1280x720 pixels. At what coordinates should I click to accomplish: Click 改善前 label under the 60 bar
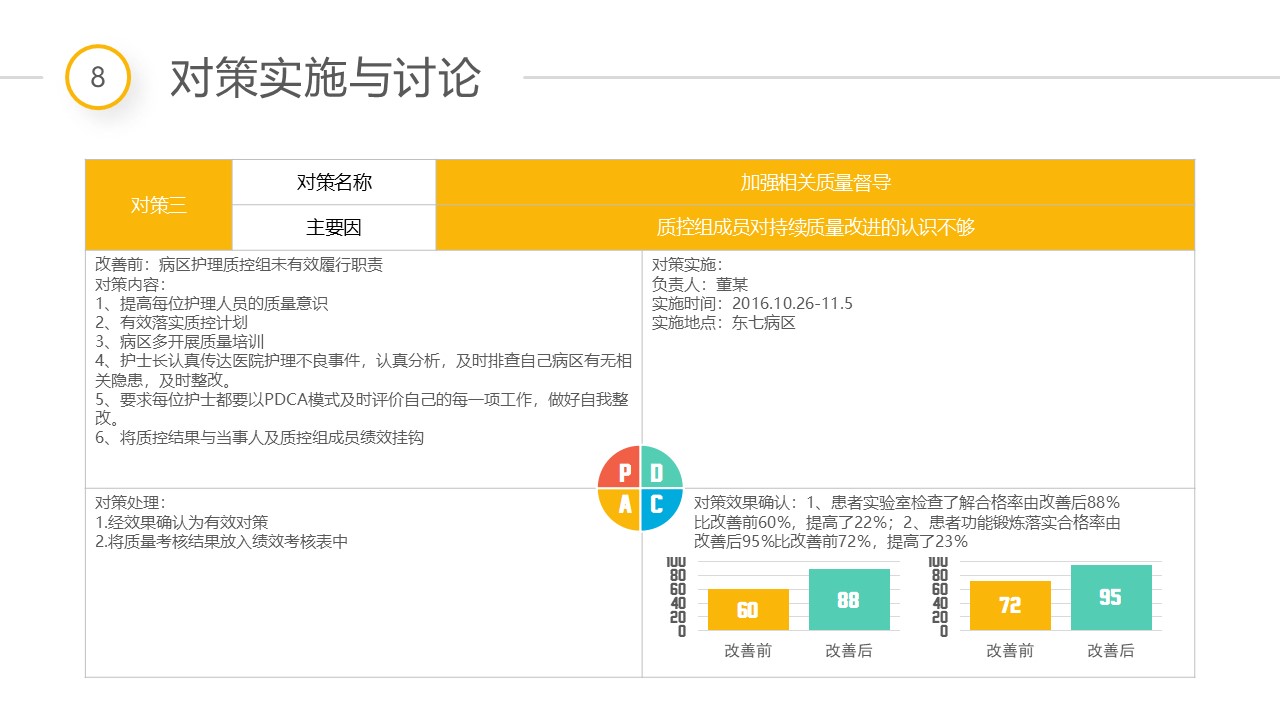pos(748,651)
